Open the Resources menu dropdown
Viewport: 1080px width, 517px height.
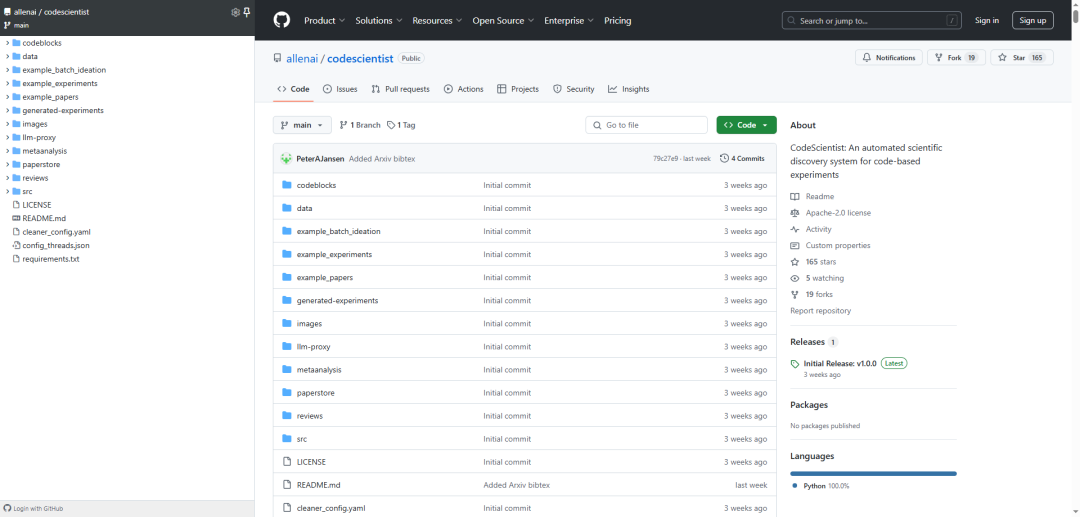tap(437, 21)
